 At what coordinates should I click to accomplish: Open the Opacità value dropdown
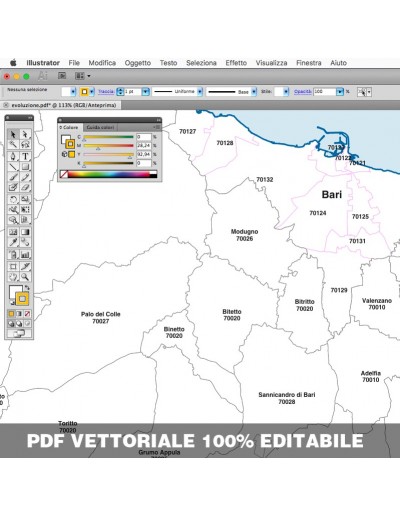tap(340, 92)
